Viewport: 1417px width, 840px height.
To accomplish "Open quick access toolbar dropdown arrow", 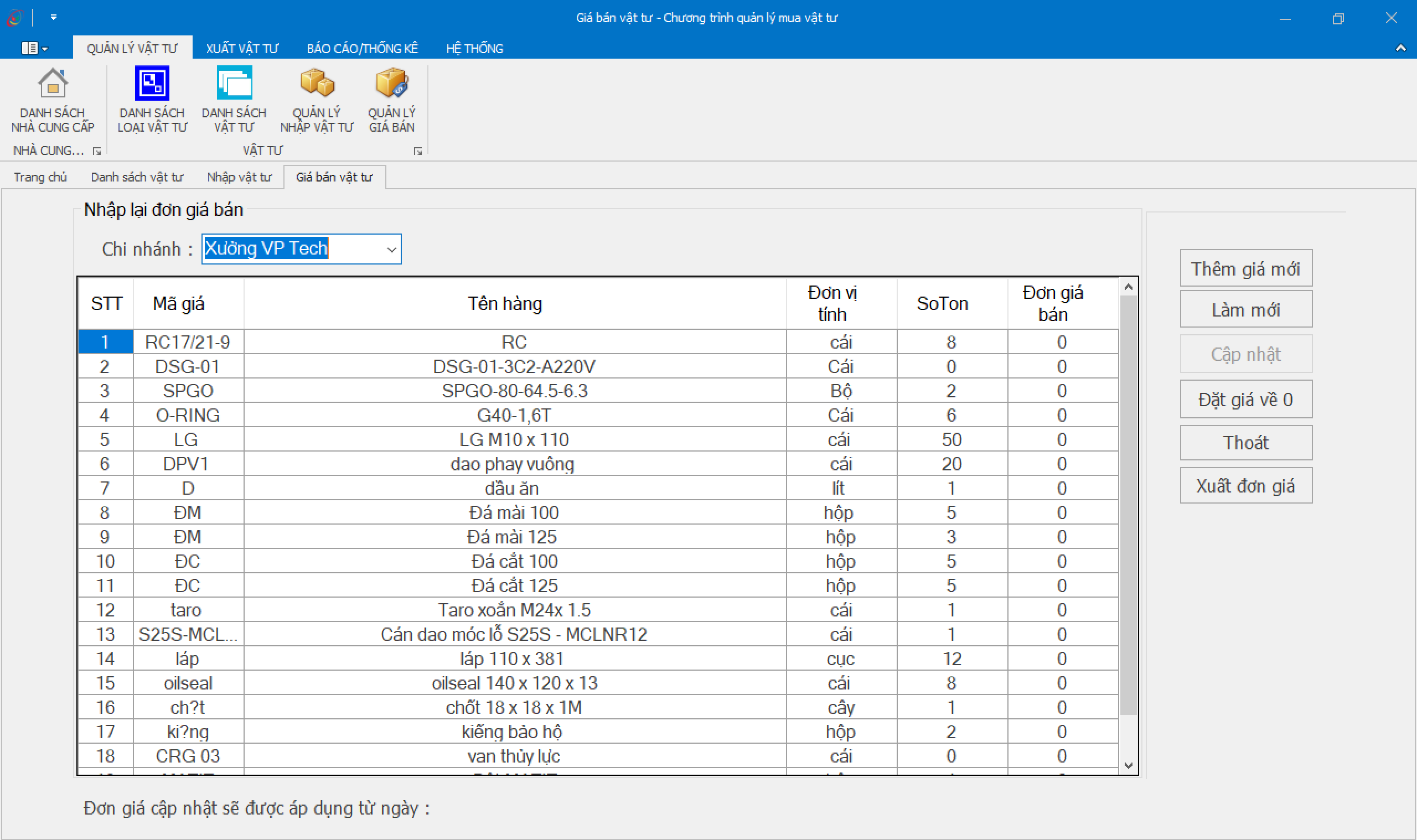I will pos(54,18).
